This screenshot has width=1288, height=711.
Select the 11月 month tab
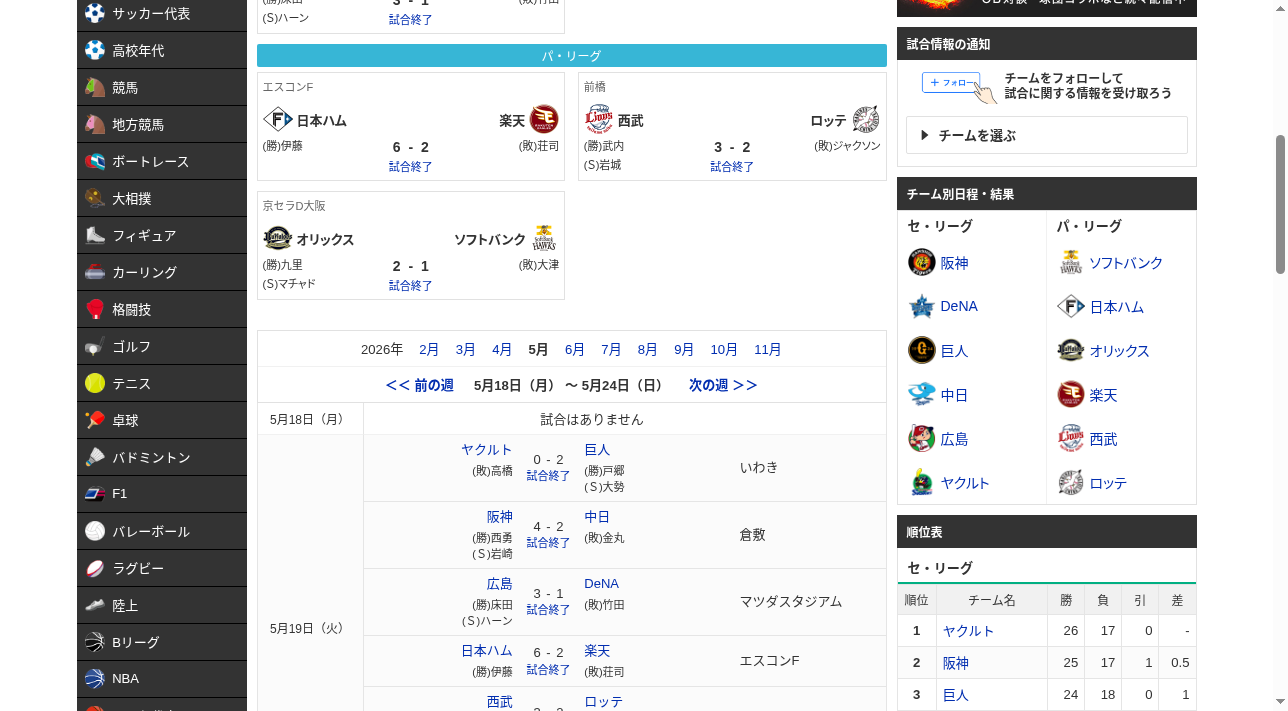tap(768, 349)
